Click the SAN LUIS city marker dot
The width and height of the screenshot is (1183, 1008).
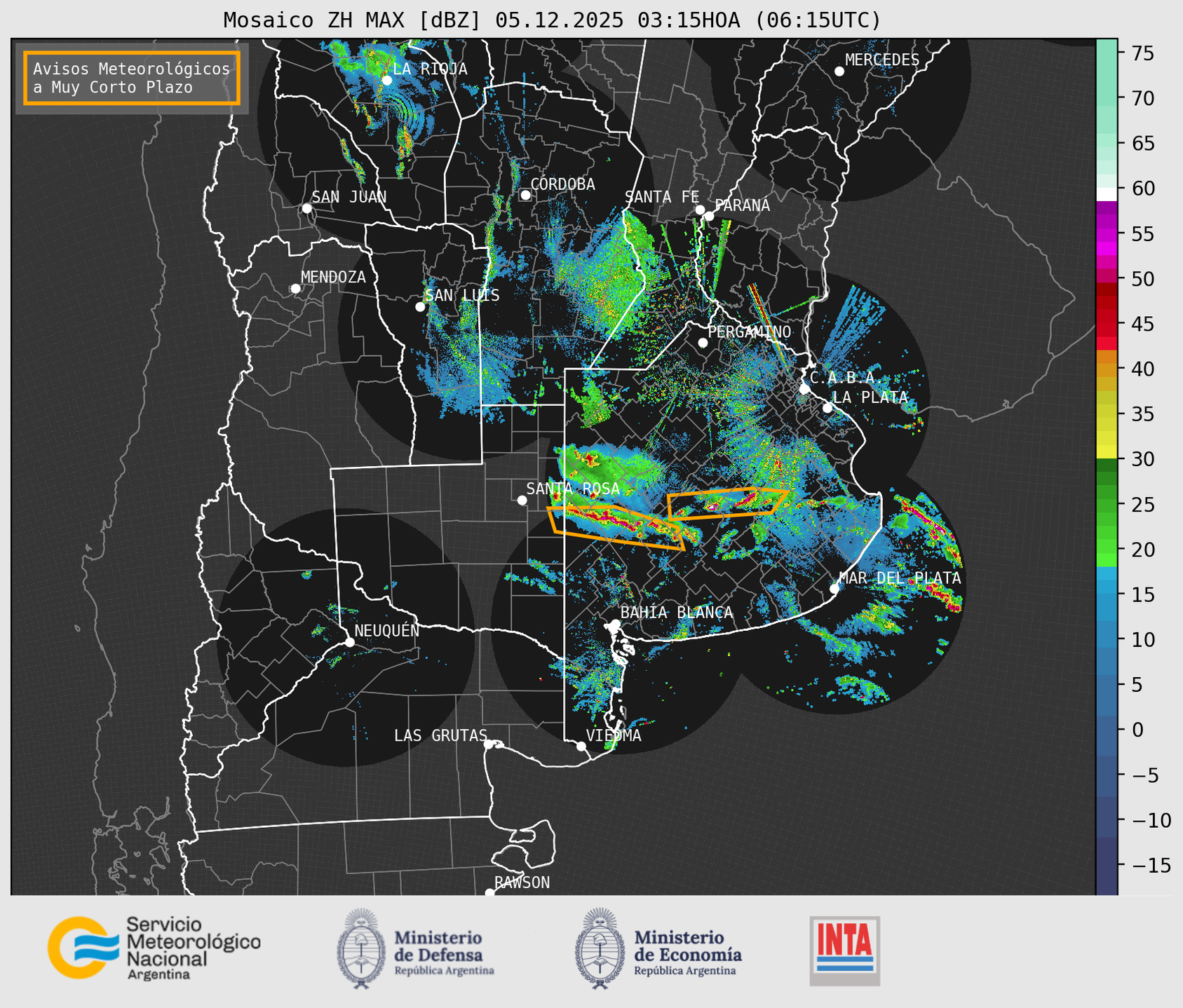point(420,307)
